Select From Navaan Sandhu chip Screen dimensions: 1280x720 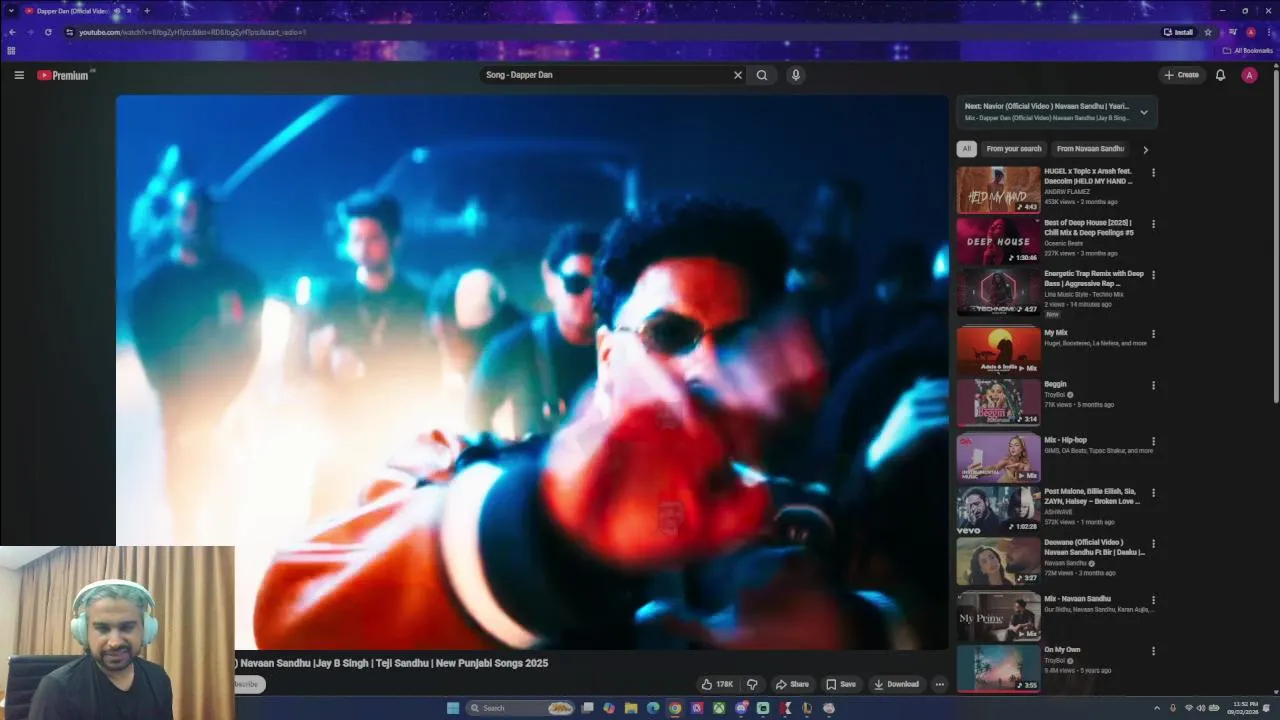point(1090,149)
